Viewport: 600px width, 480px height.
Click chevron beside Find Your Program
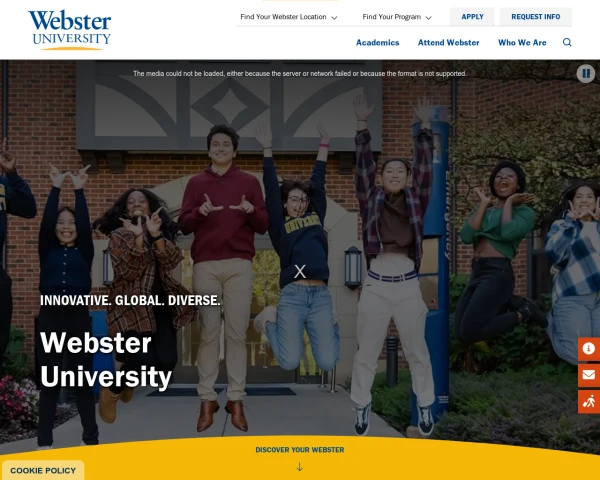pos(429,18)
